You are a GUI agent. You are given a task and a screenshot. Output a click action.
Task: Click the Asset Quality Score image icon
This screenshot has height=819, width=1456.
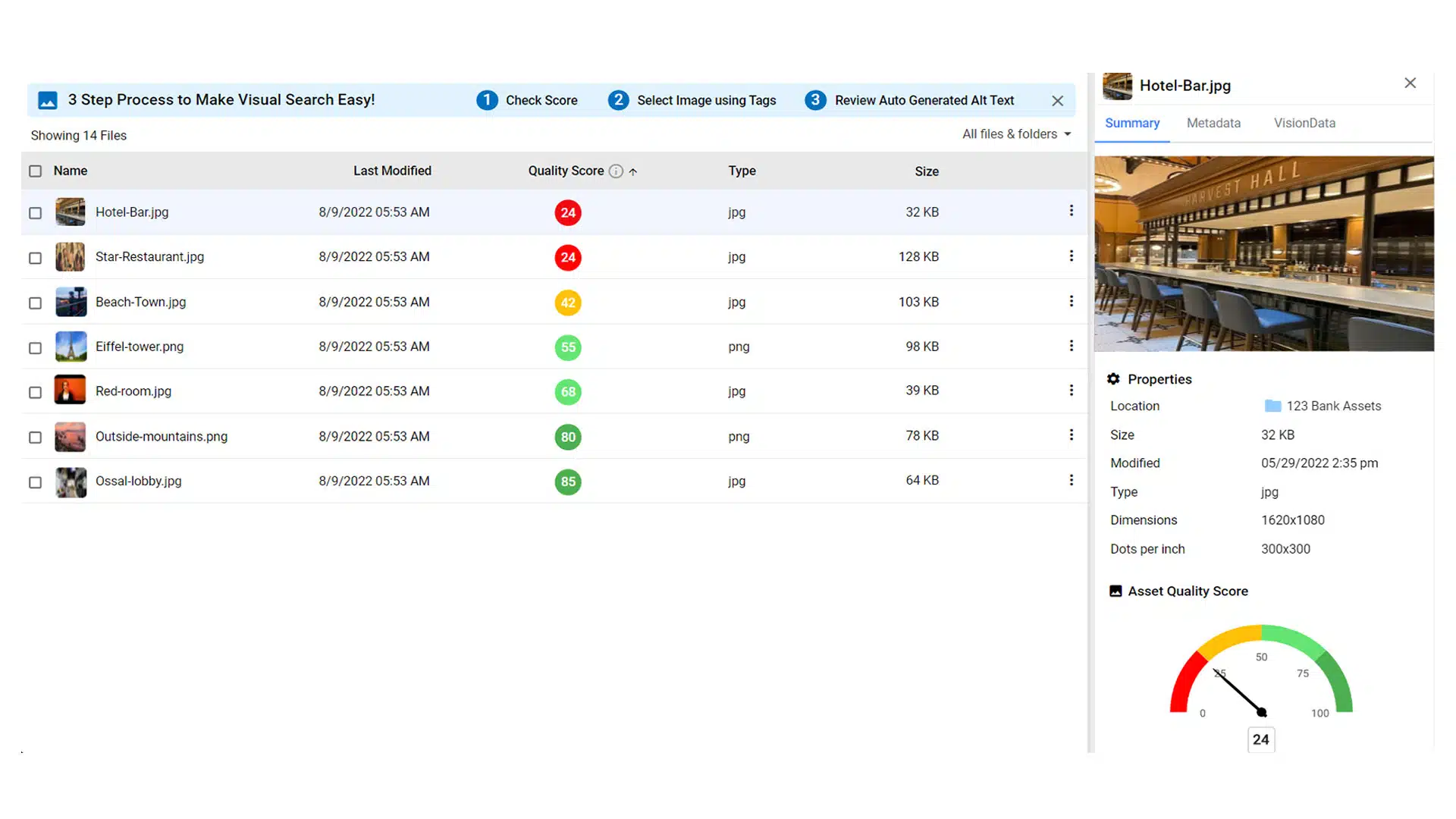click(1116, 591)
